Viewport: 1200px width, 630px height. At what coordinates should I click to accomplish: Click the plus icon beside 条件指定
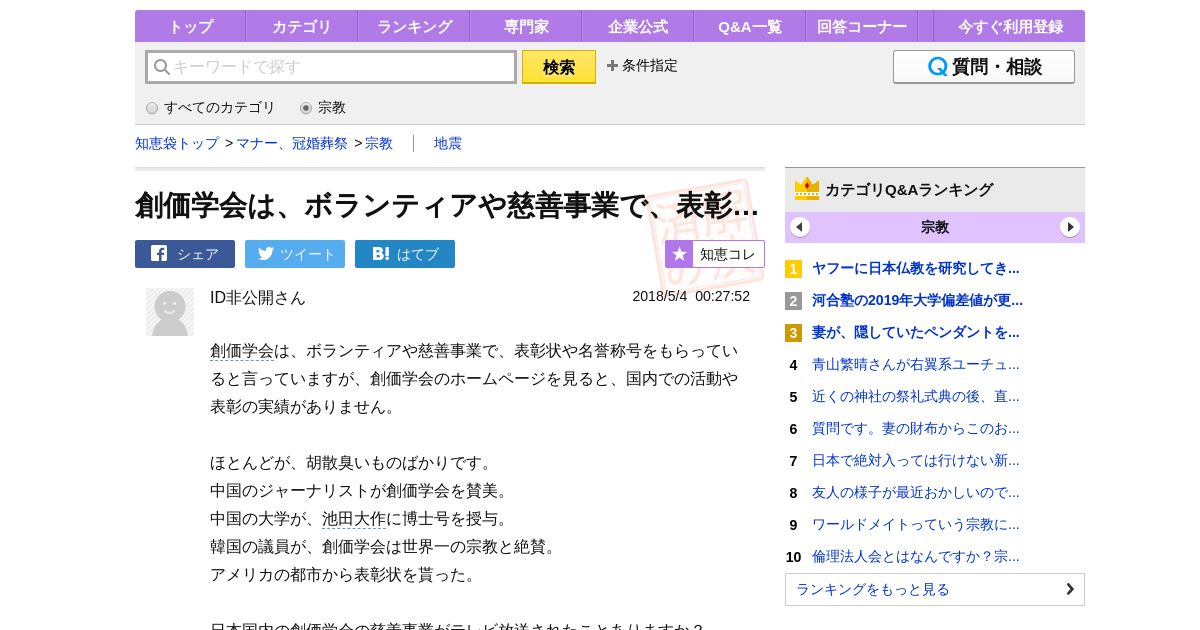pos(612,66)
